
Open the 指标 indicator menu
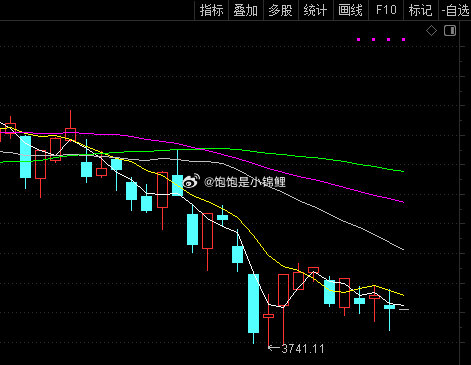tap(211, 10)
